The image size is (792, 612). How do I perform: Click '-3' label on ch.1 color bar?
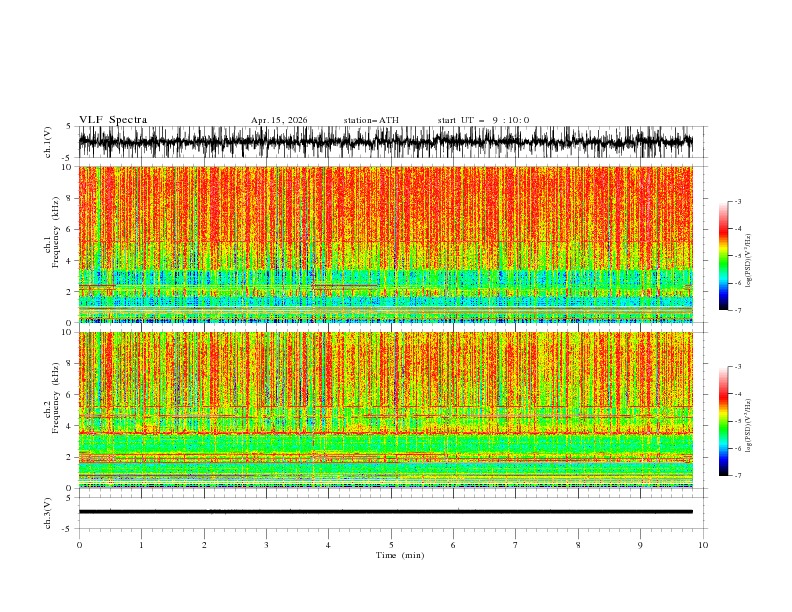737,201
